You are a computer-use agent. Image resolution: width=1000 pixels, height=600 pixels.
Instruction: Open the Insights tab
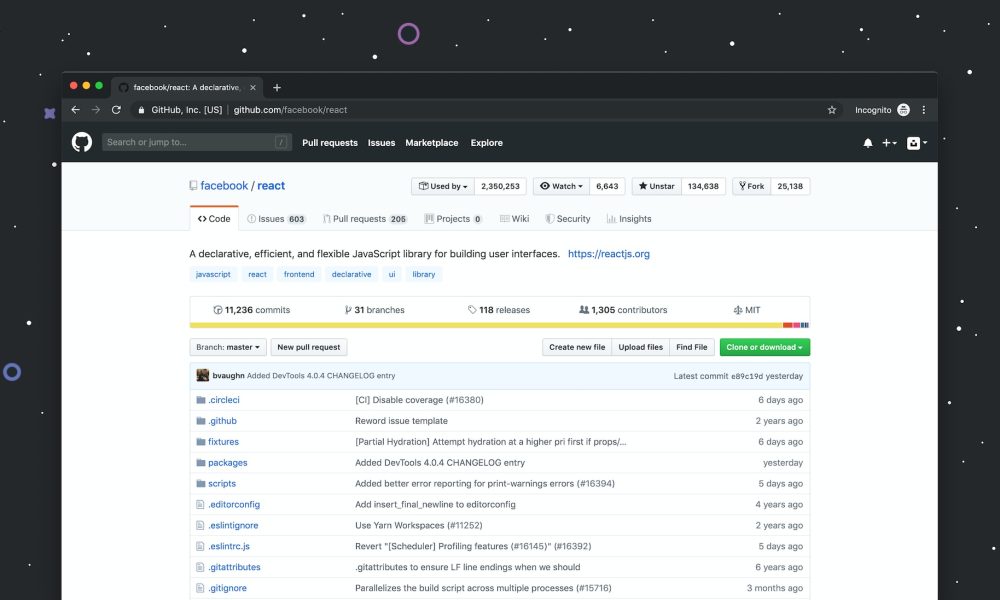click(x=629, y=219)
